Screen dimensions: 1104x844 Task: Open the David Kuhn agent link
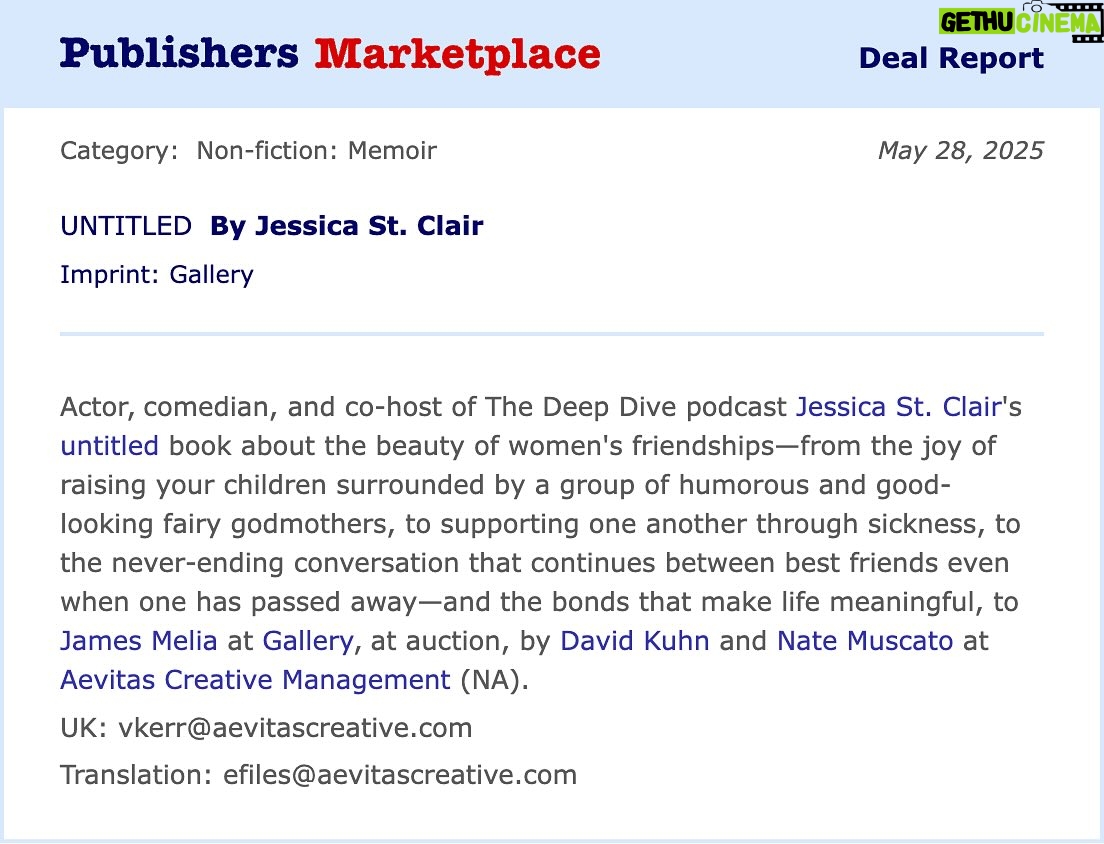click(634, 641)
